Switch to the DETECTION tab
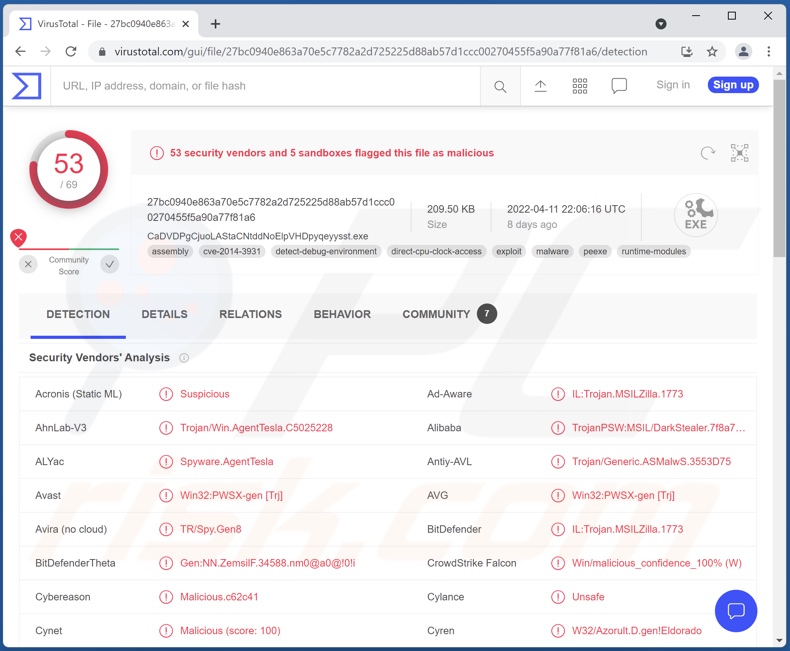 coord(78,314)
